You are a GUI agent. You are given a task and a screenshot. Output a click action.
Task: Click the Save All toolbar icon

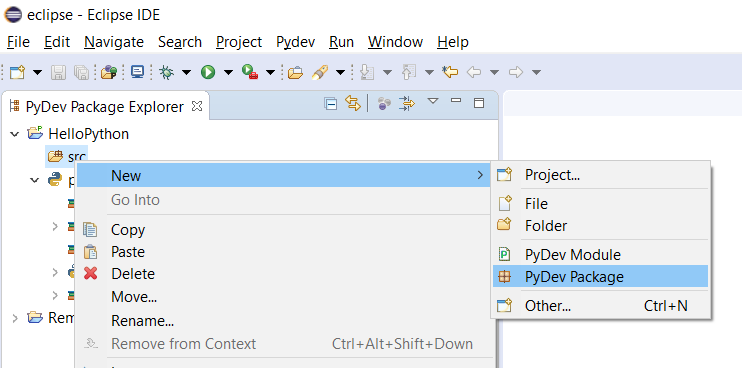[81, 72]
